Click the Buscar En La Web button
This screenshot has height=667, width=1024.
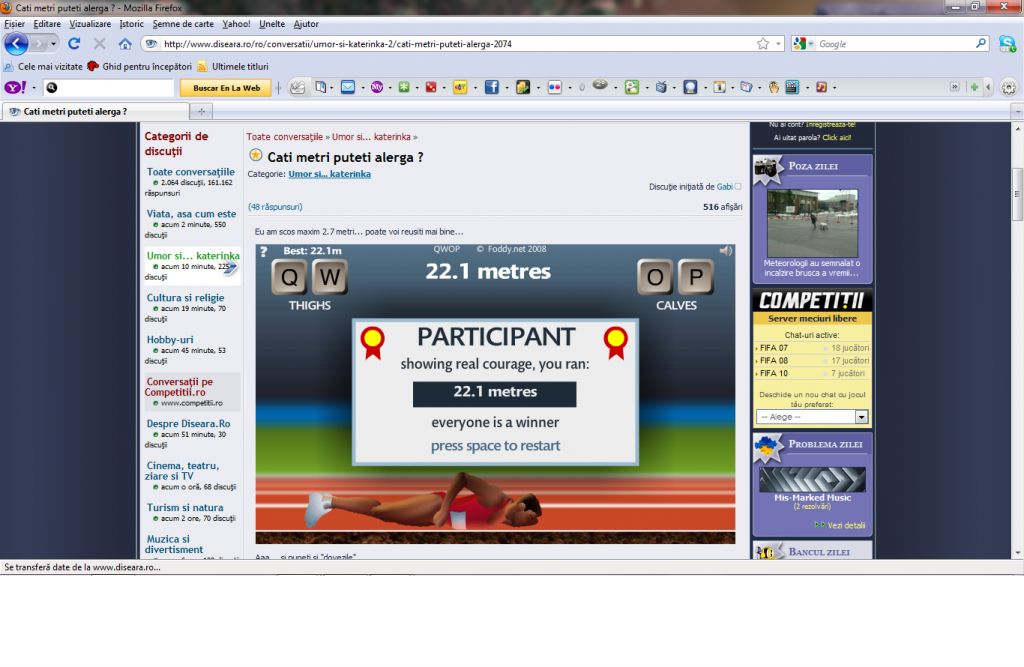point(226,88)
